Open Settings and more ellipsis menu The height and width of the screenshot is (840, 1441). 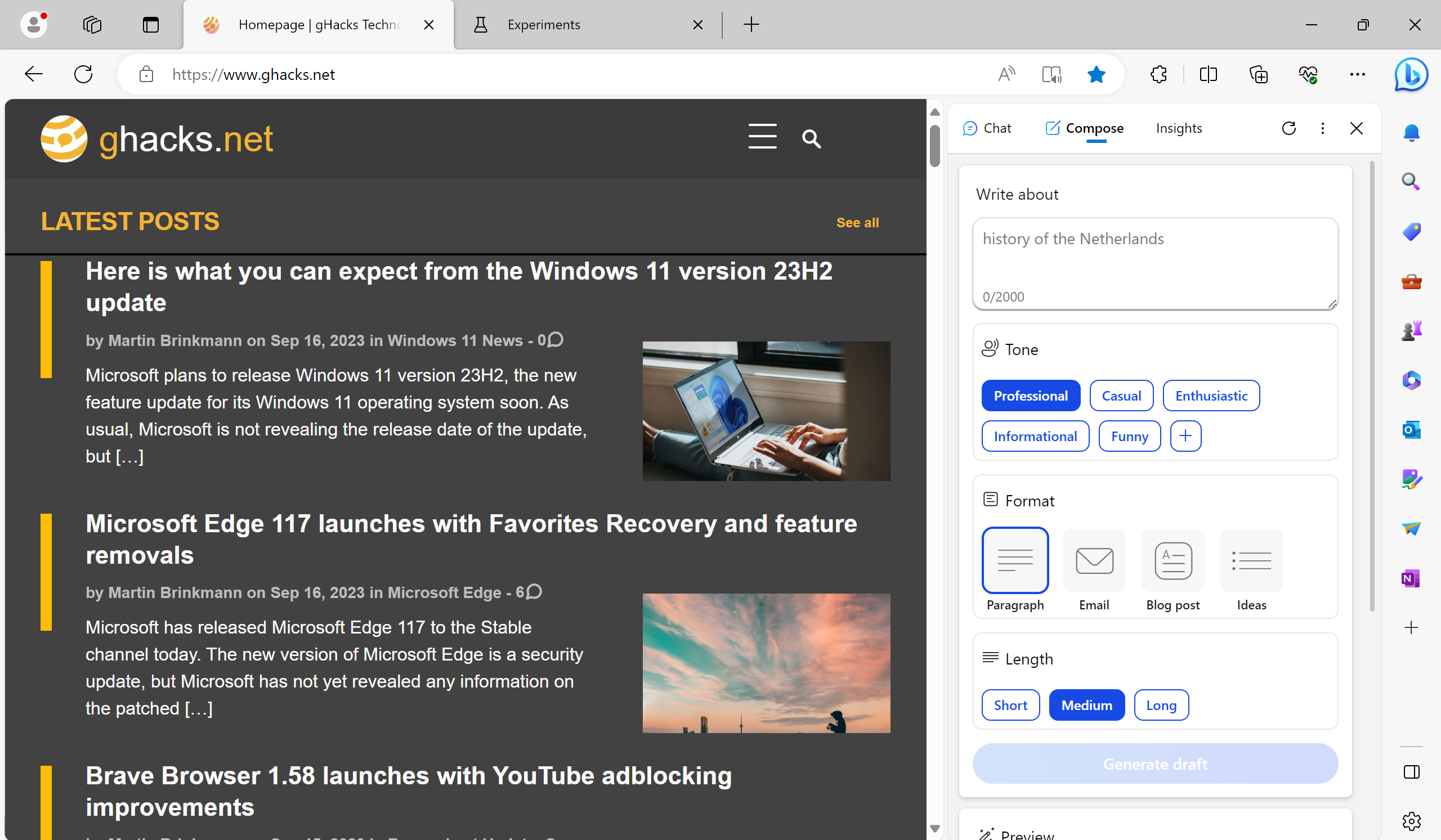tap(1357, 74)
